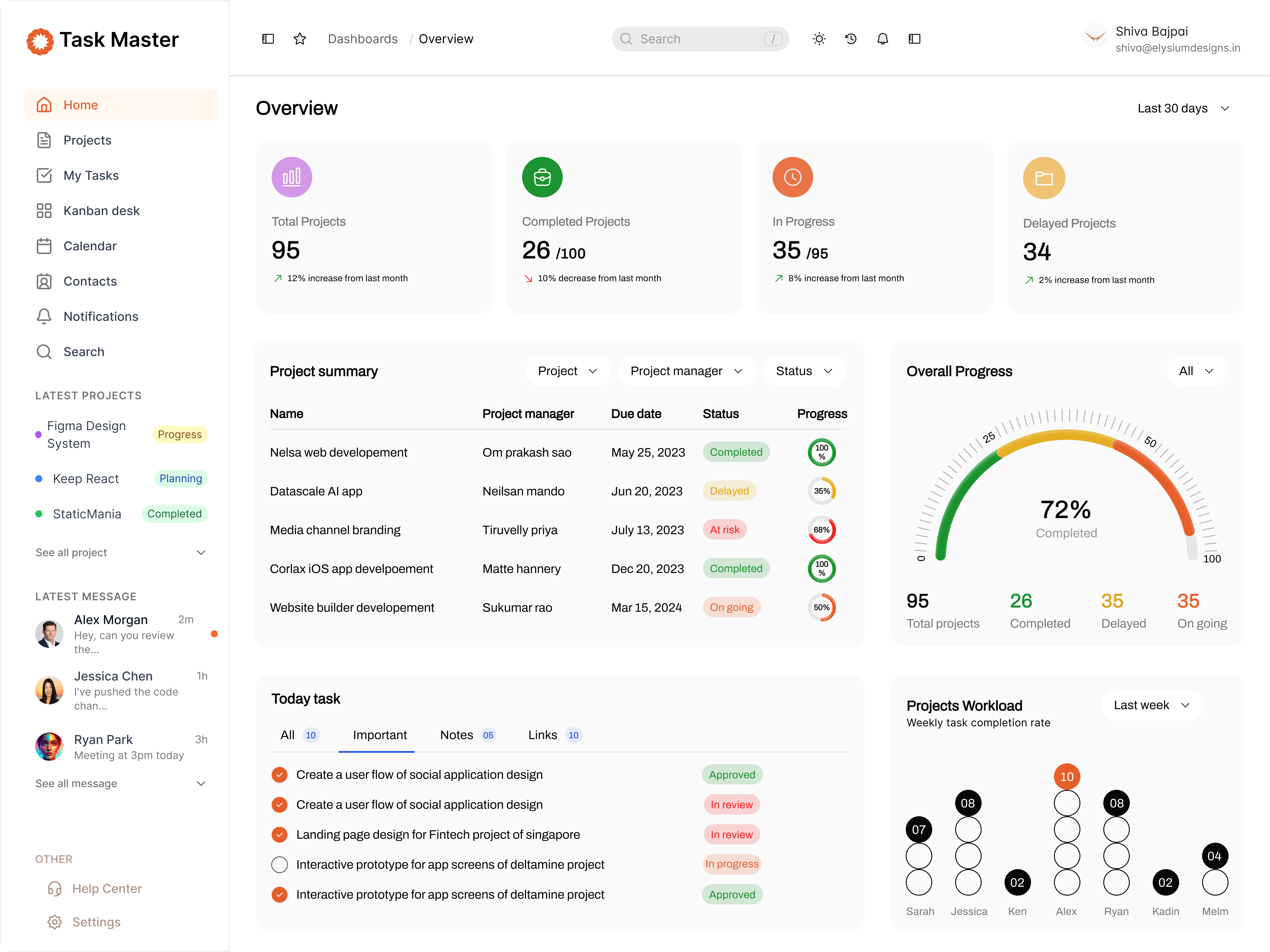Open the Help Center link
This screenshot has width=1270, height=952.
(107, 889)
